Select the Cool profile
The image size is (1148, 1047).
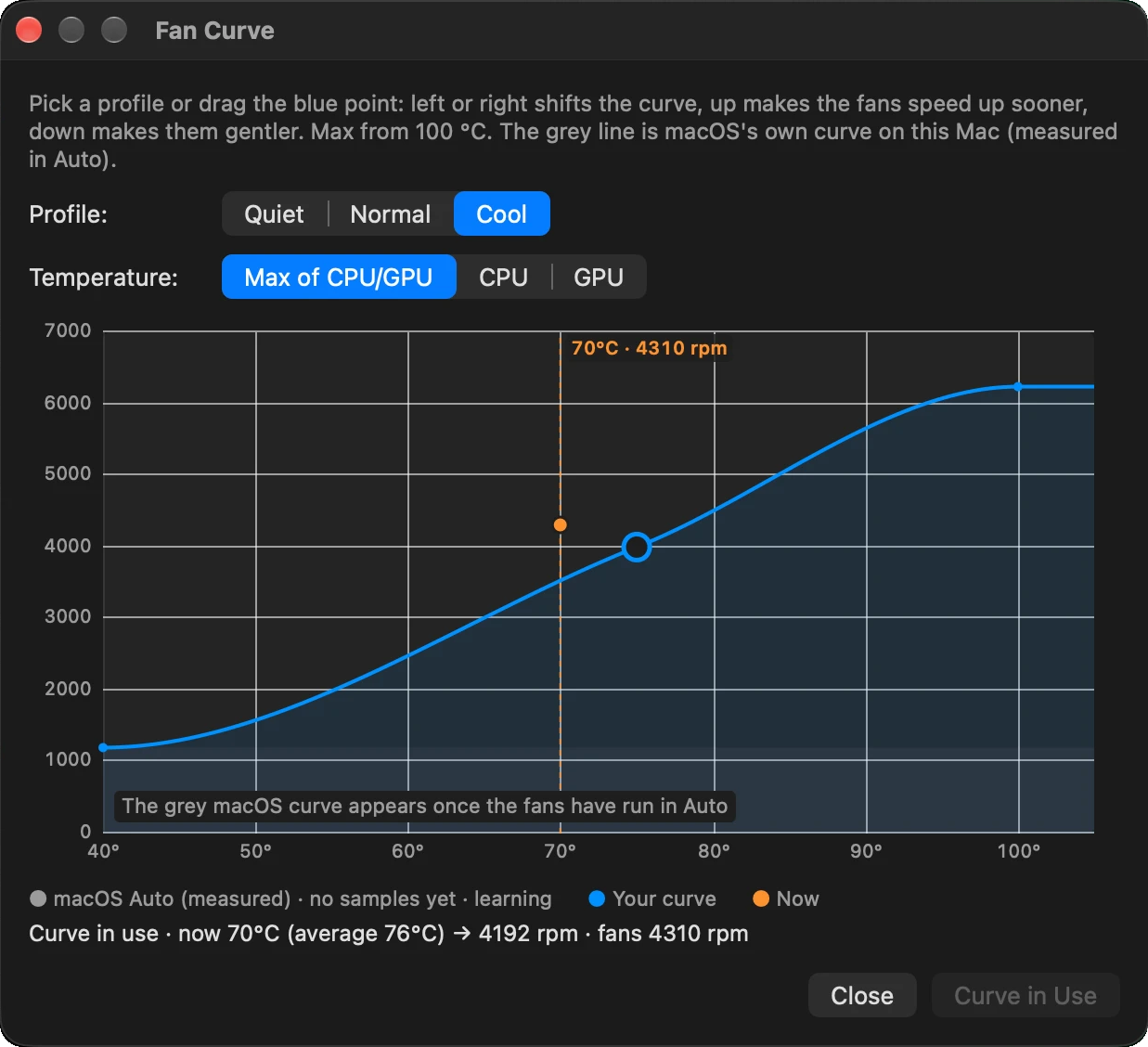[502, 214]
